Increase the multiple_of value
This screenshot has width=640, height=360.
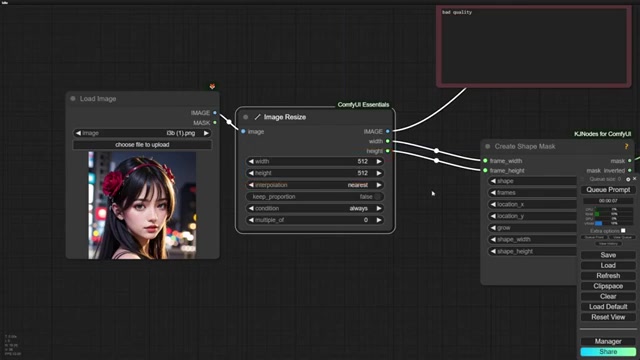coord(379,220)
